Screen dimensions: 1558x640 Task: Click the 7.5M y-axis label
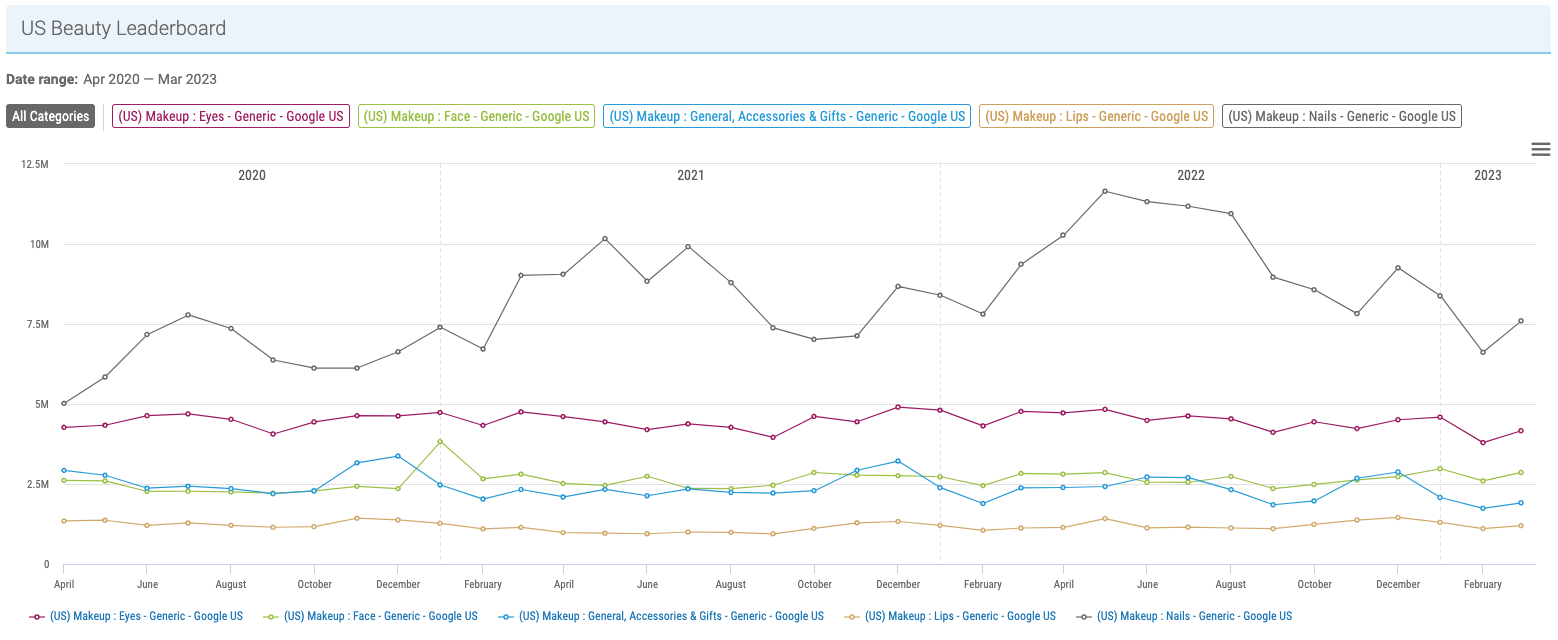coord(37,324)
